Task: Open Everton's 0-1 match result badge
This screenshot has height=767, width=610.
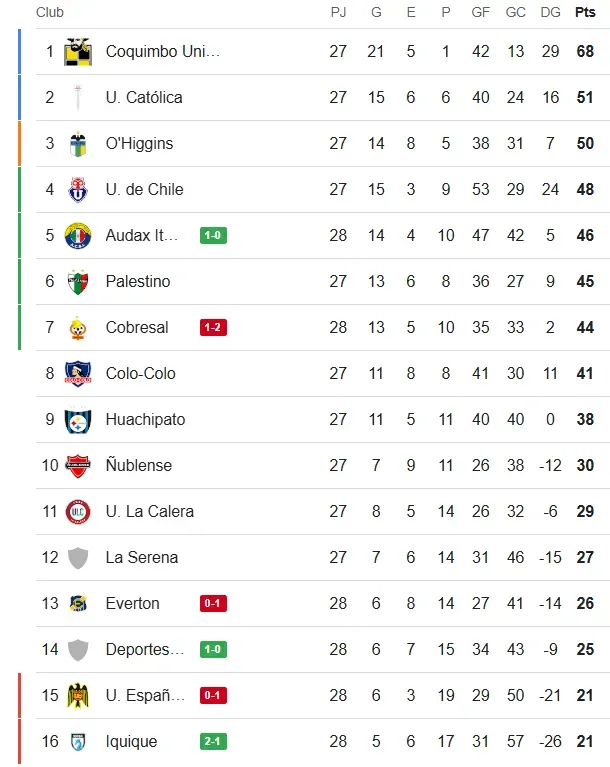Action: [213, 604]
